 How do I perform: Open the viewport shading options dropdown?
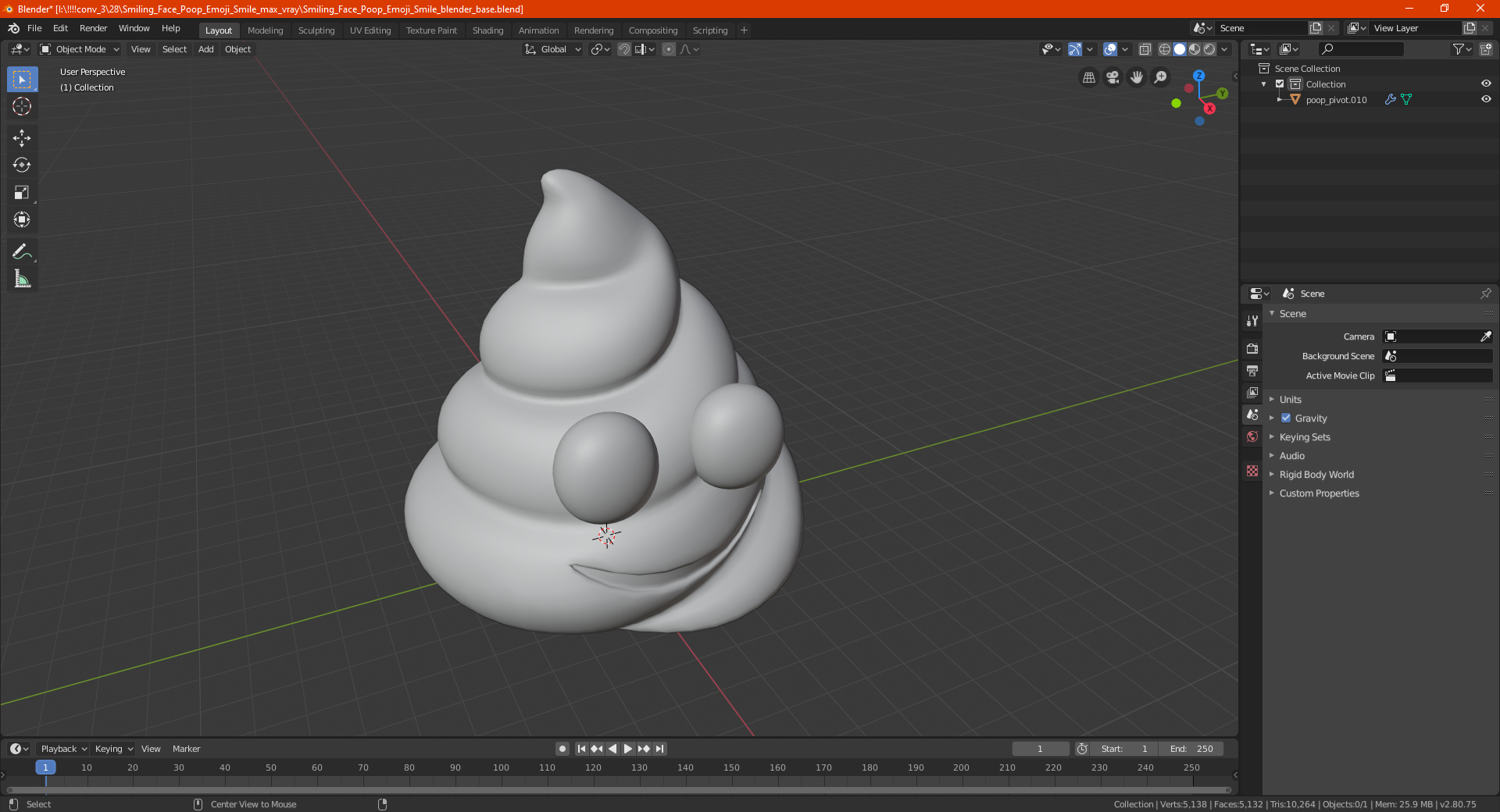(x=1224, y=49)
